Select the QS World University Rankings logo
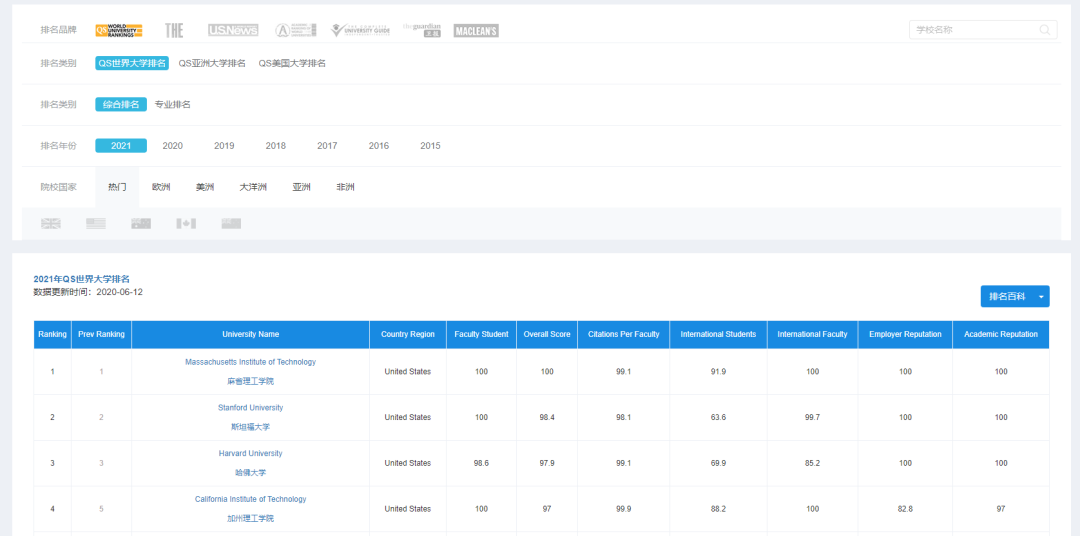The image size is (1080, 536). pyautogui.click(x=118, y=30)
